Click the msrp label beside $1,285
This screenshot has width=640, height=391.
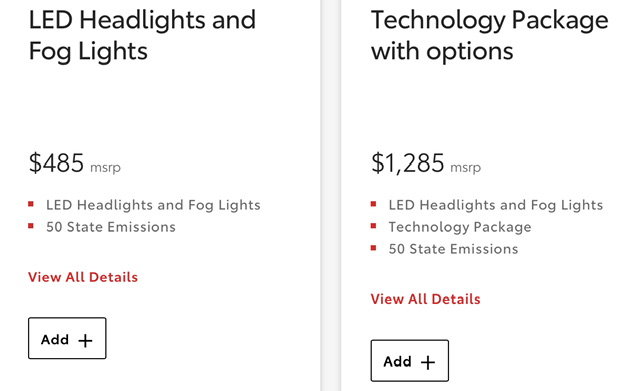466,167
